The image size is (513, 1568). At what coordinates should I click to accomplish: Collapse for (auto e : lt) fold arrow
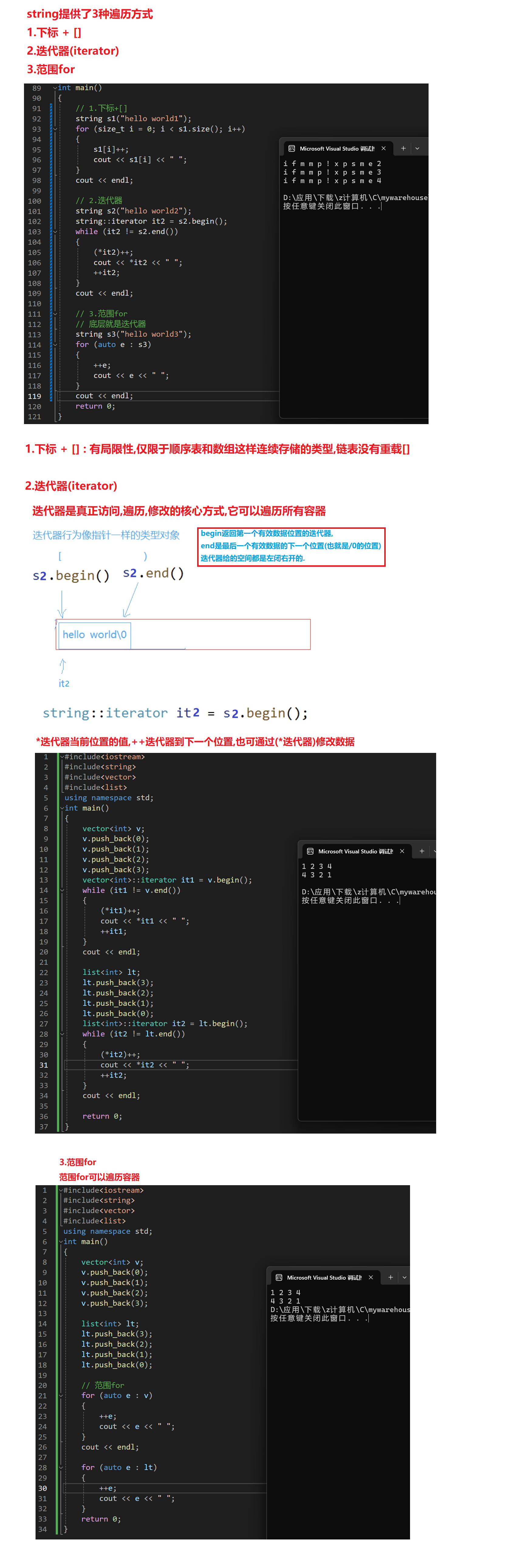tap(61, 1468)
